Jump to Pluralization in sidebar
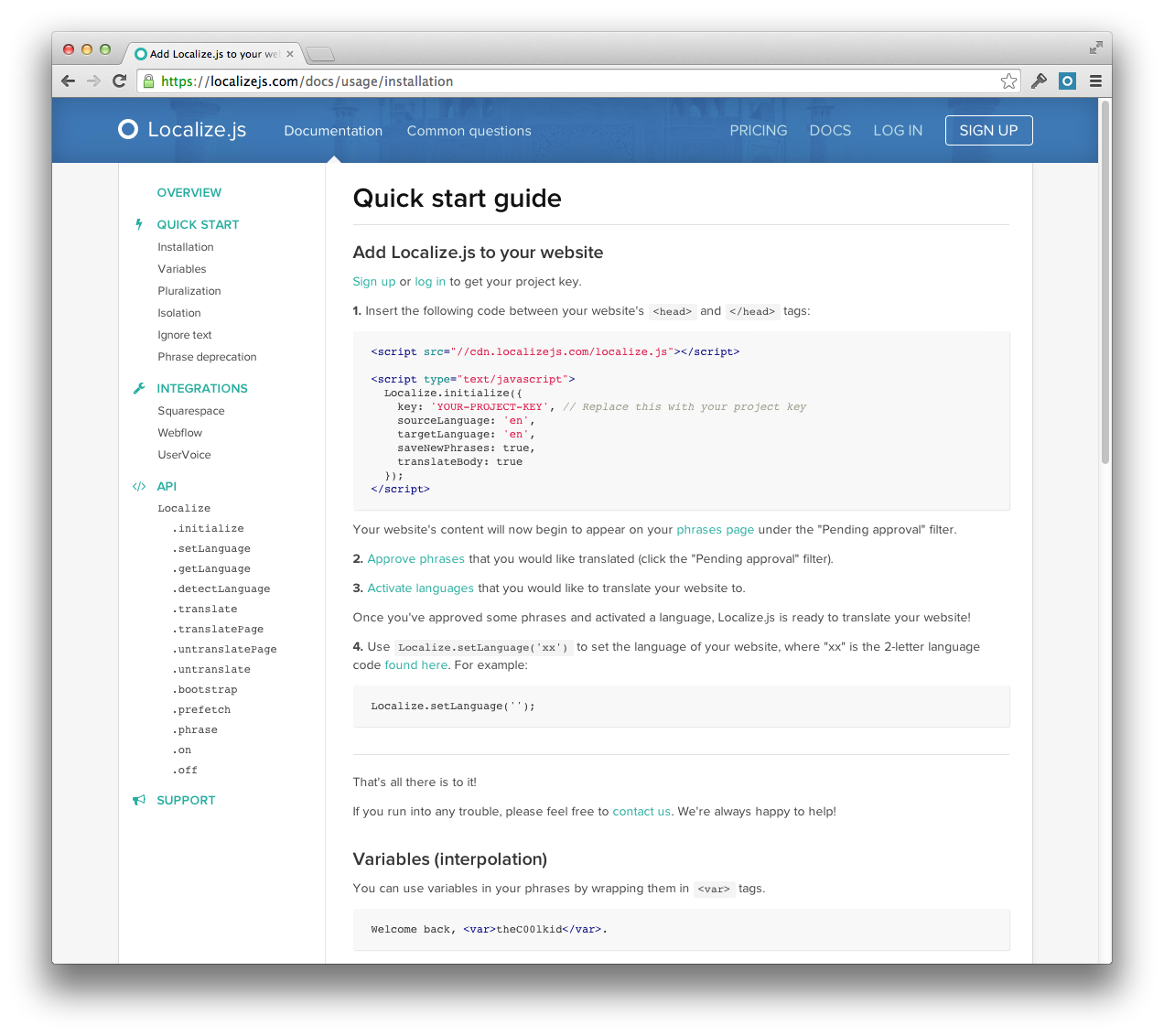Viewport: 1164px width, 1036px height. click(189, 291)
